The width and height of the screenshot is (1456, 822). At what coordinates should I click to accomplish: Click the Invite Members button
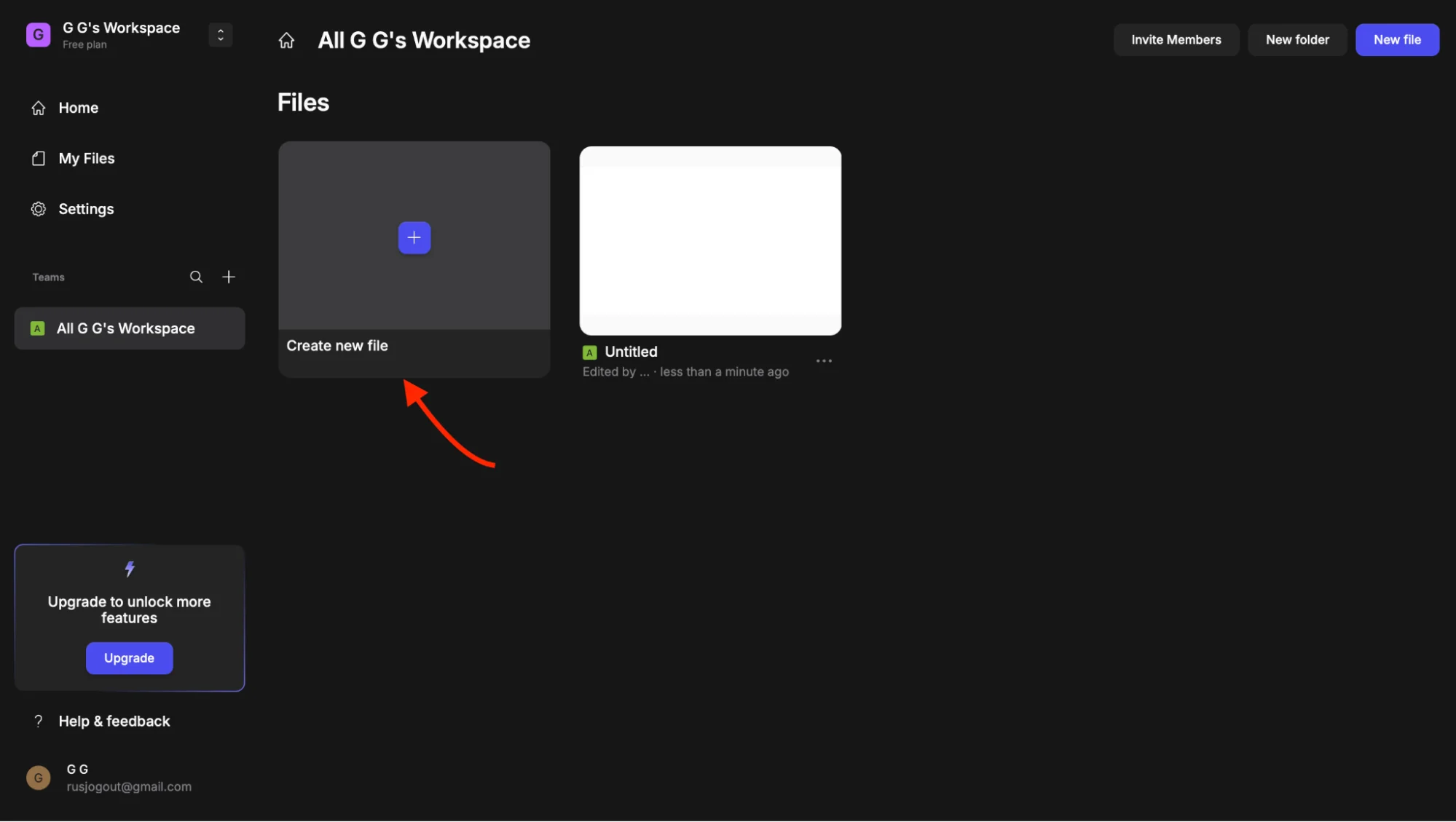tap(1176, 40)
